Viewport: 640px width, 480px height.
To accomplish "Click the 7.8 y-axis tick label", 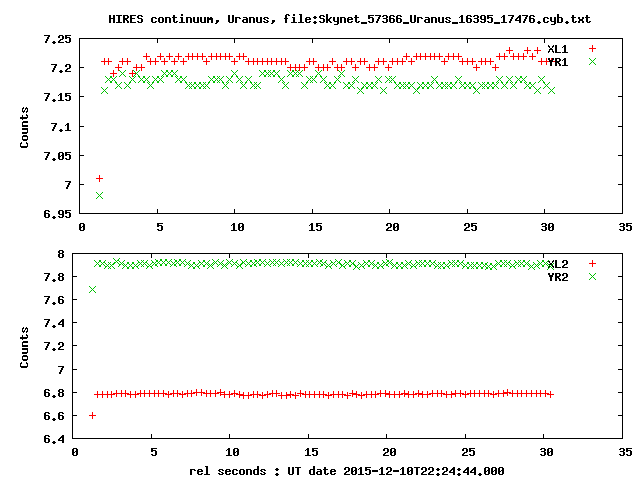I will (54, 277).
